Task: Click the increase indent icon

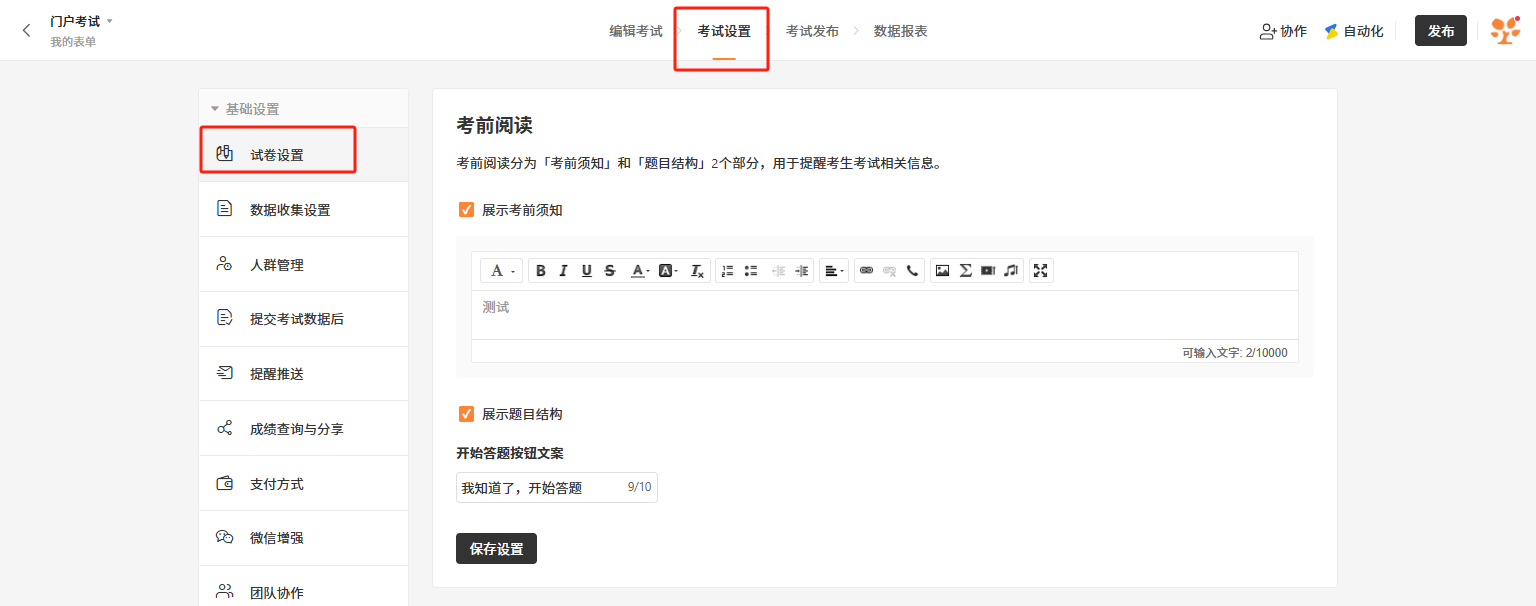Action: click(x=802, y=271)
